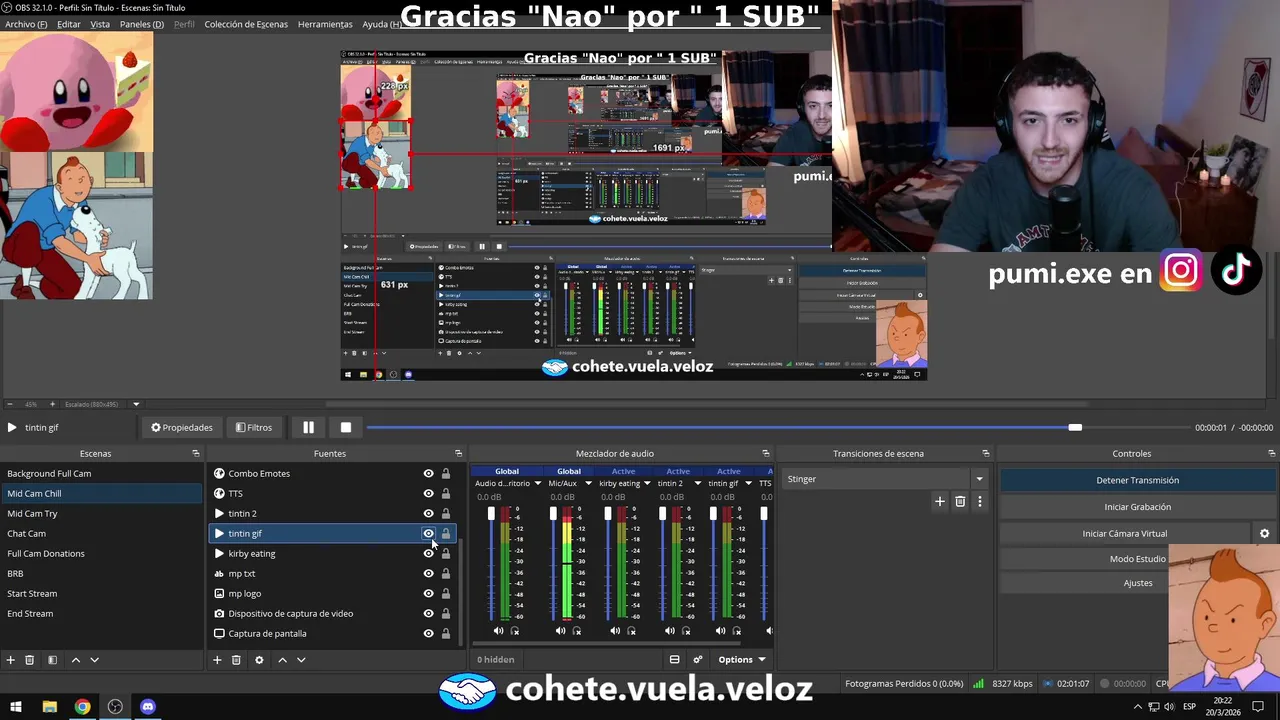Lock the mp logo source
This screenshot has height=720, width=1280.
coord(446,594)
